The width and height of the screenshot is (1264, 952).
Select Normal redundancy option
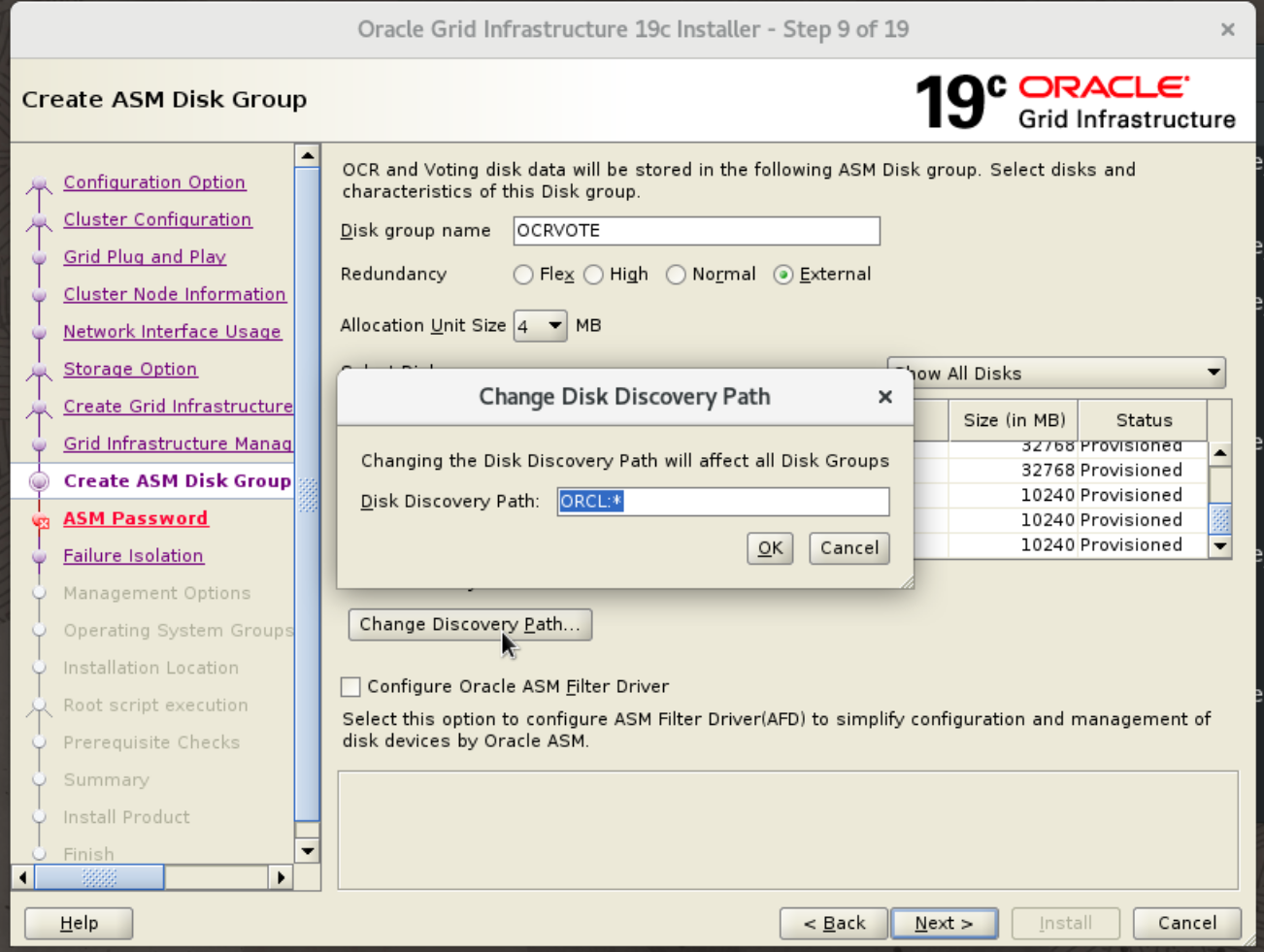[676, 275]
